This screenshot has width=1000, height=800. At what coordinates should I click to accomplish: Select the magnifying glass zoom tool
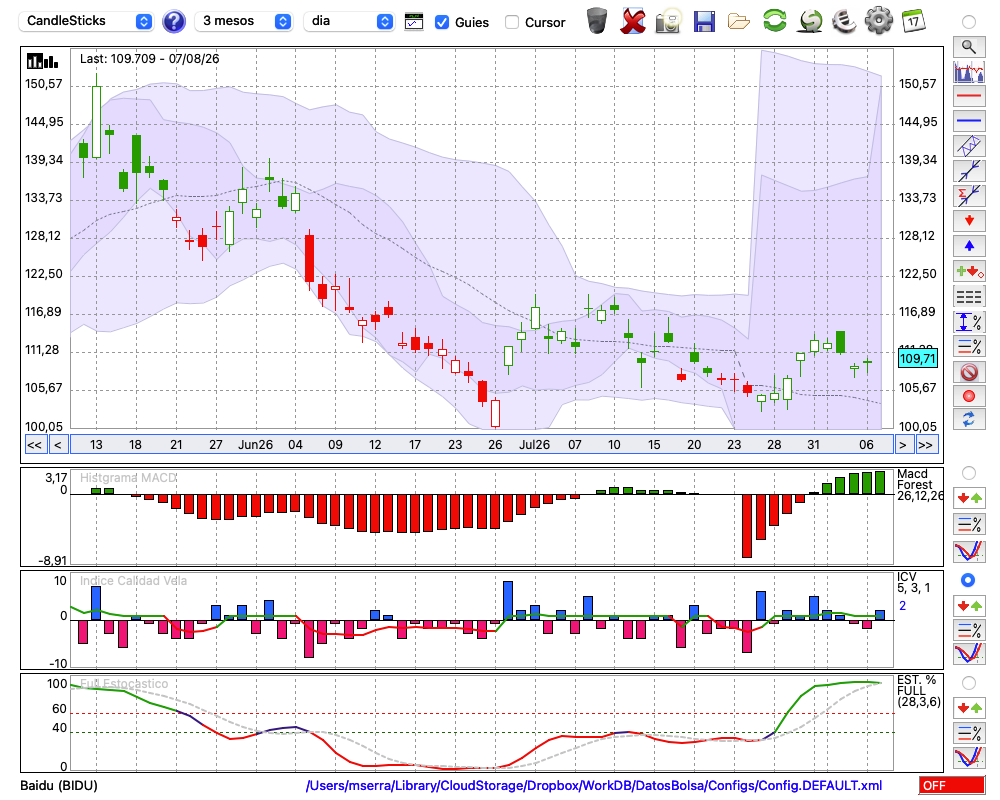pos(969,47)
